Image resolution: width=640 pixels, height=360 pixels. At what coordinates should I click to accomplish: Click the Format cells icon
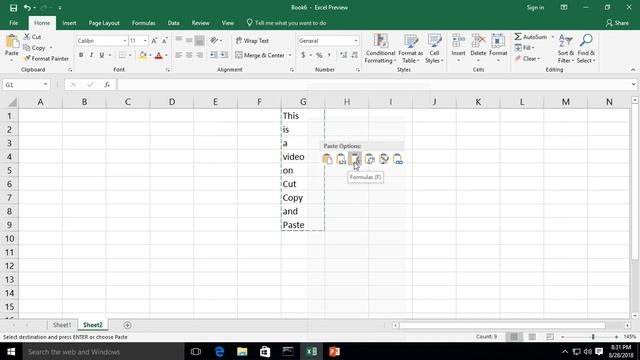pos(498,41)
